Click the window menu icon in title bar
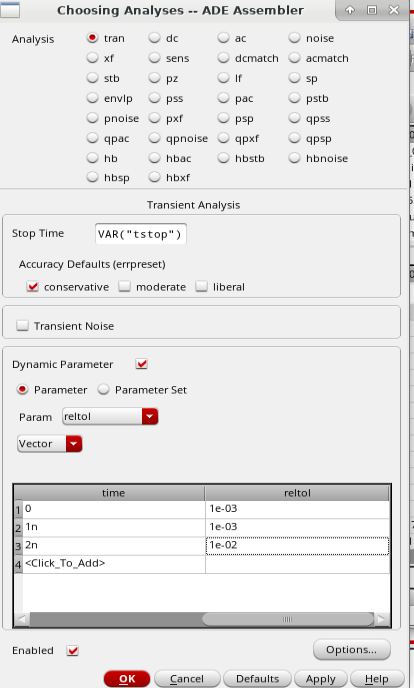Image resolution: width=414 pixels, height=688 pixels. [x=10, y=10]
